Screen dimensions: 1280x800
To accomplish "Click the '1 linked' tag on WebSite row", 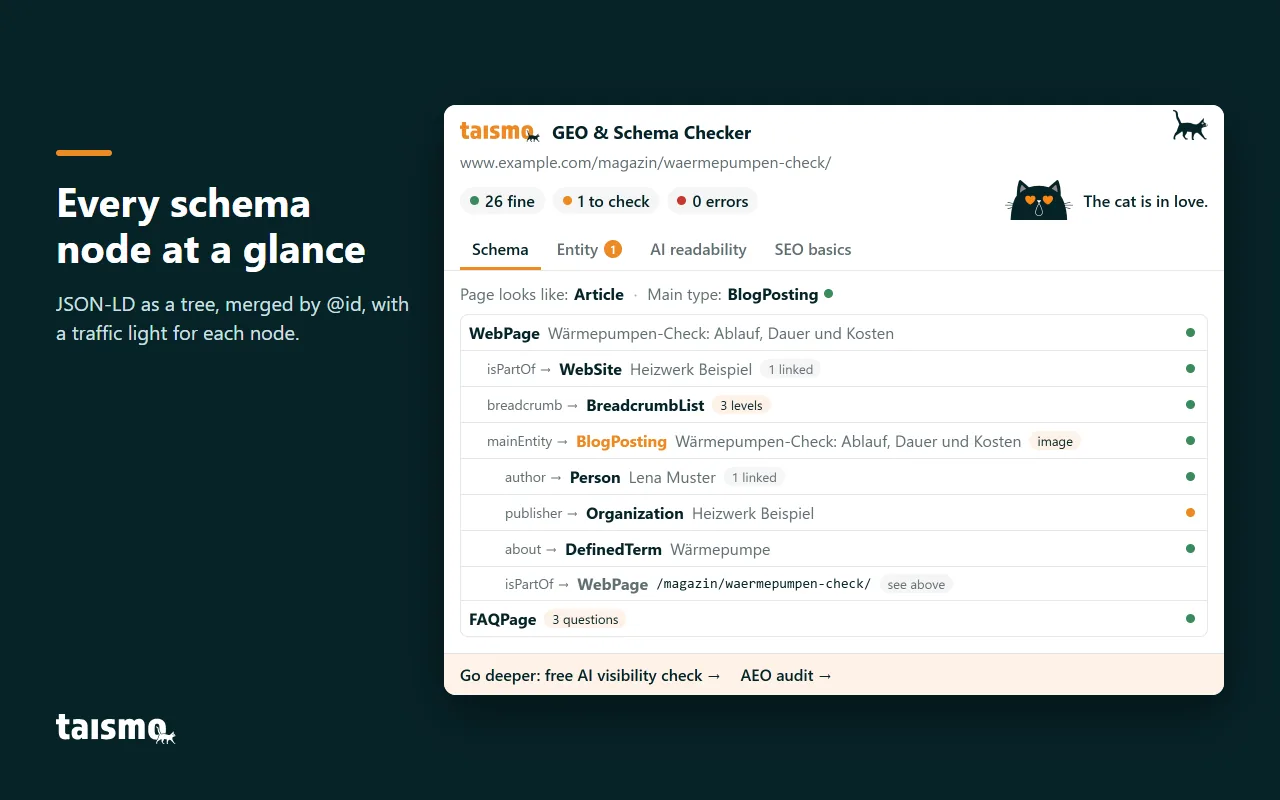I will [790, 369].
